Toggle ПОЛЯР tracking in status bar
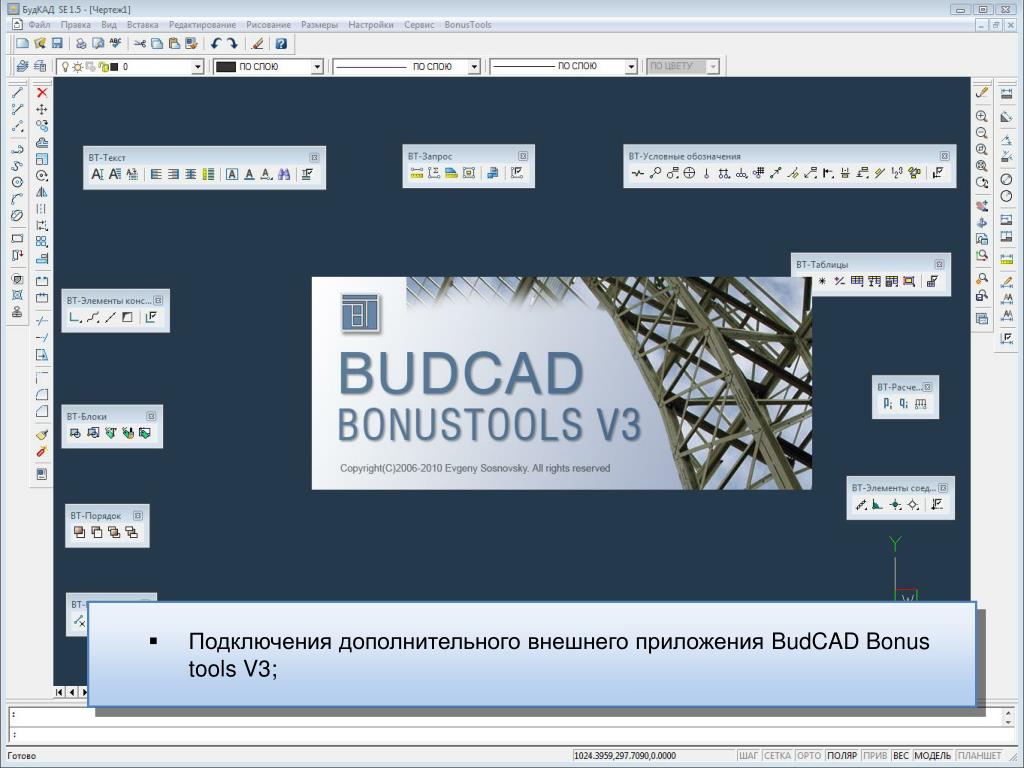 click(842, 756)
